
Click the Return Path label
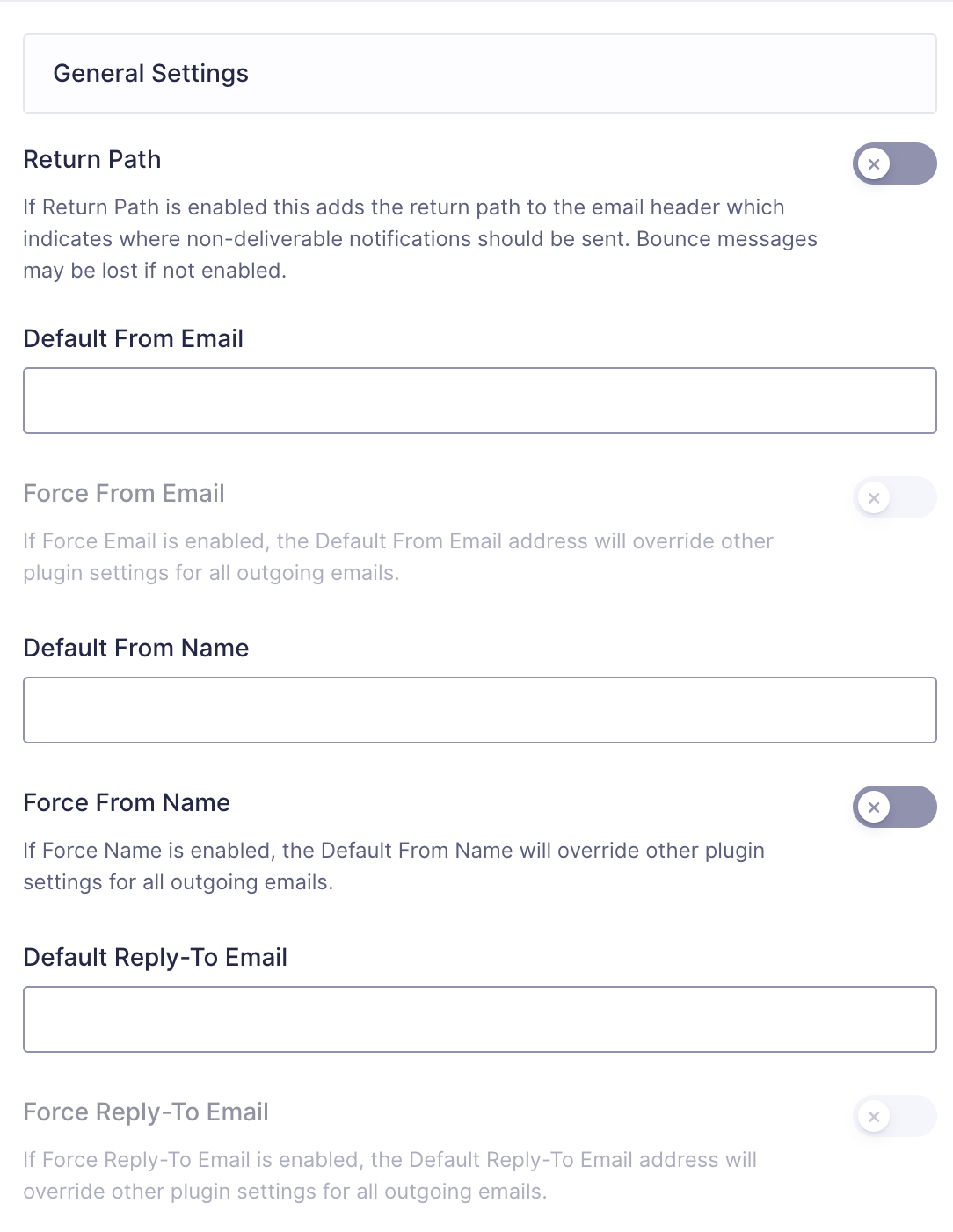[x=92, y=160]
